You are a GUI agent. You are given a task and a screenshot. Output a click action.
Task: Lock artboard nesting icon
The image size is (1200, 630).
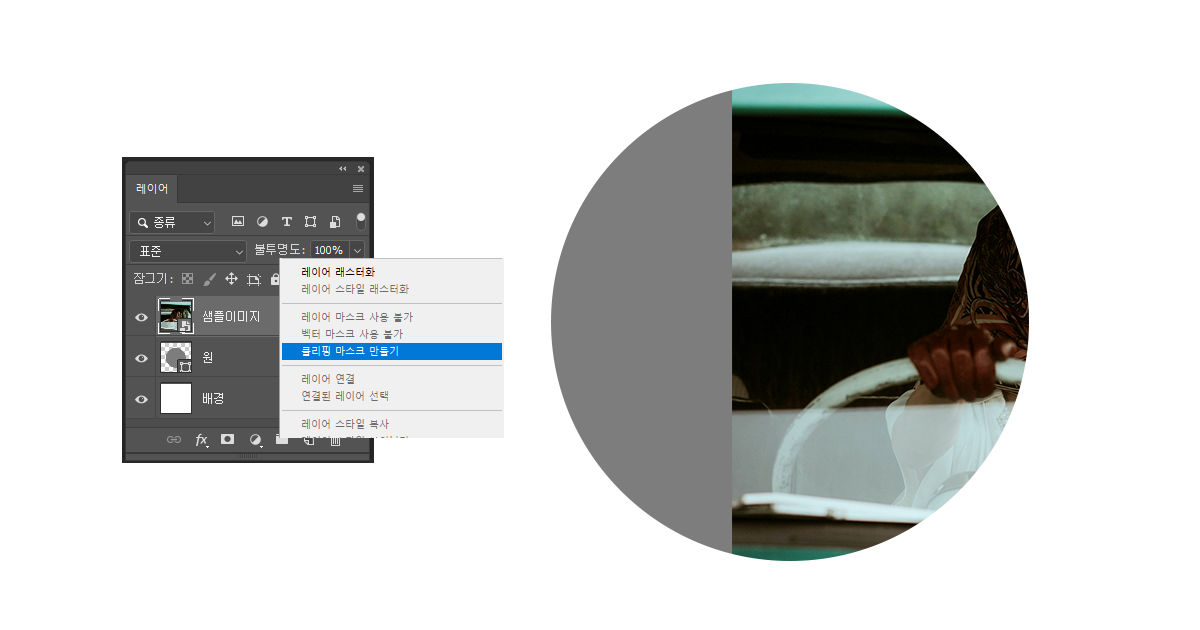254,279
